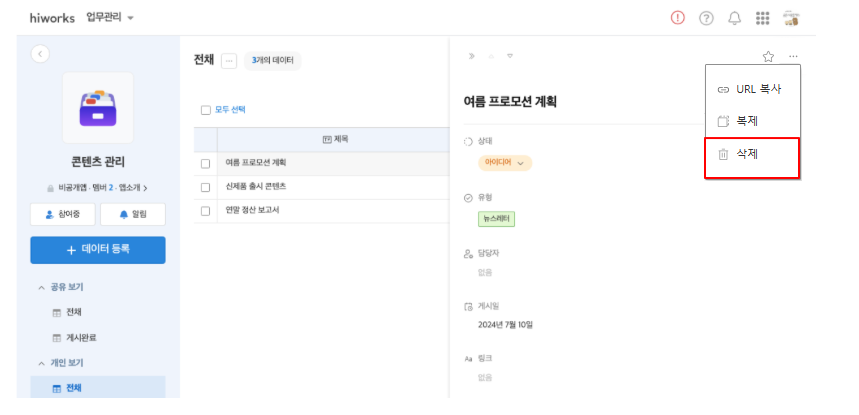The height and width of the screenshot is (415, 859).
Task: Open the notification bell in header
Action: click(734, 18)
